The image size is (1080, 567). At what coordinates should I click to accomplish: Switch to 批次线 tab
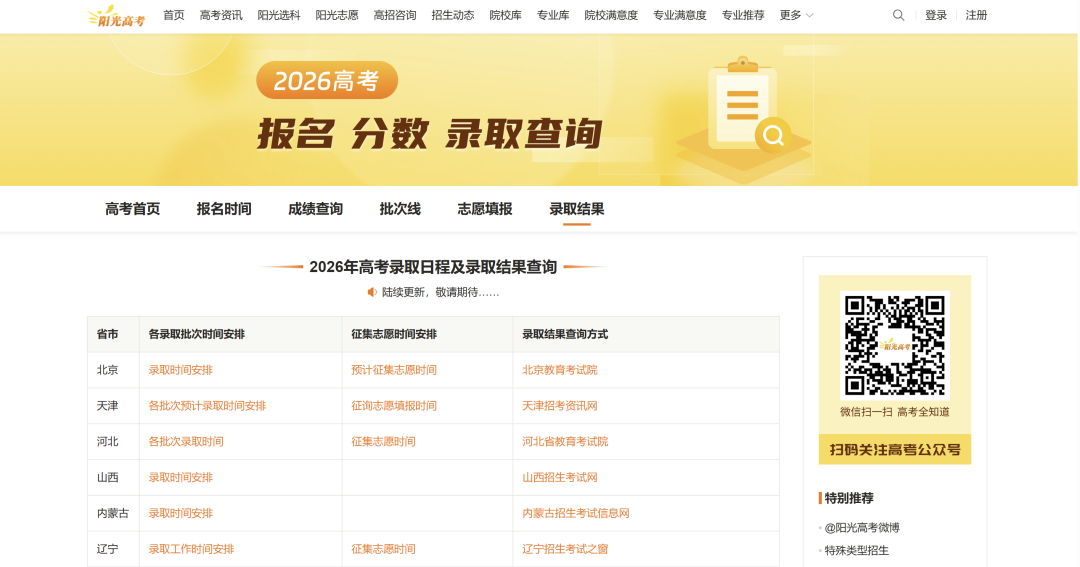[400, 209]
